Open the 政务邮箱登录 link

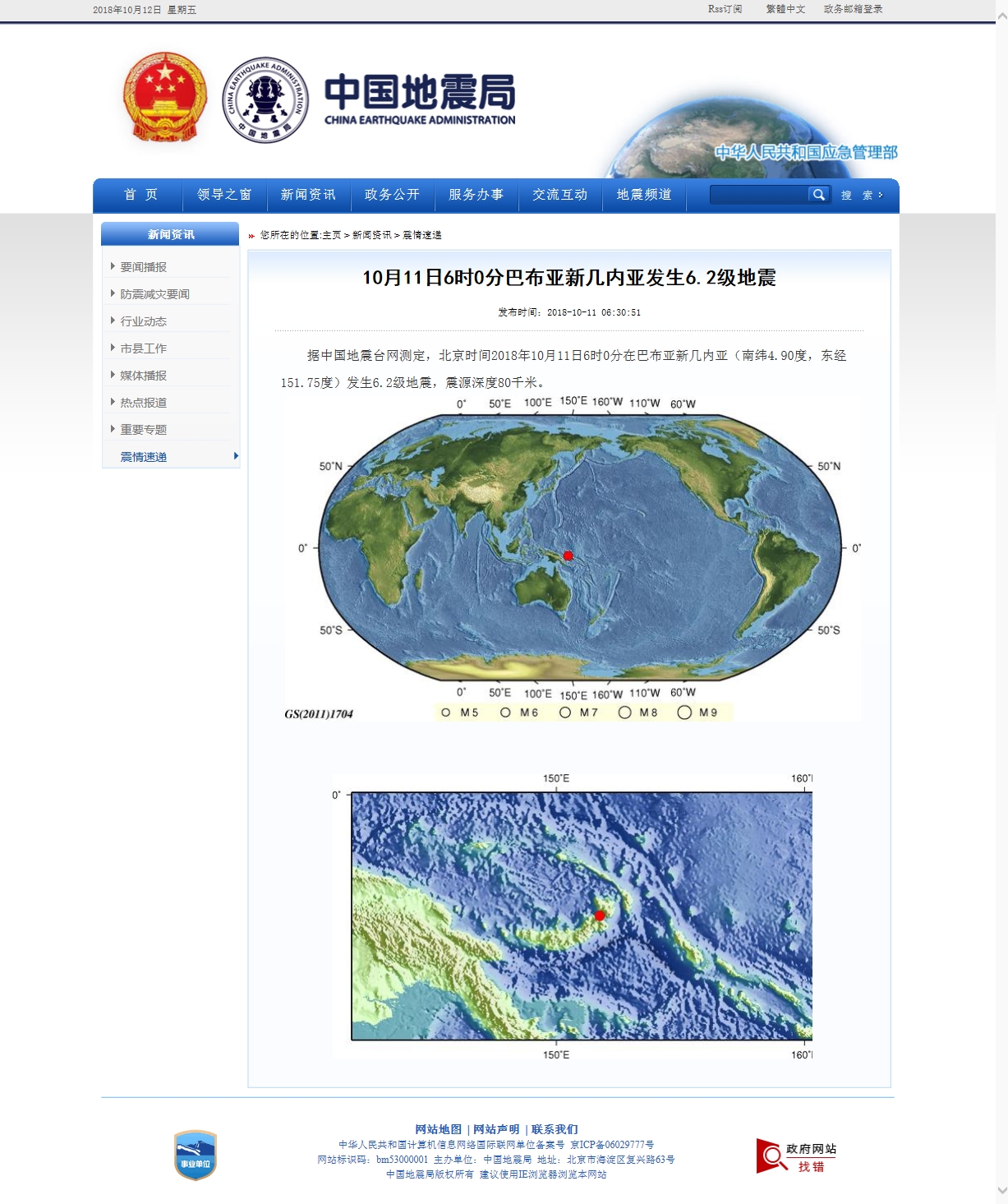(x=853, y=9)
